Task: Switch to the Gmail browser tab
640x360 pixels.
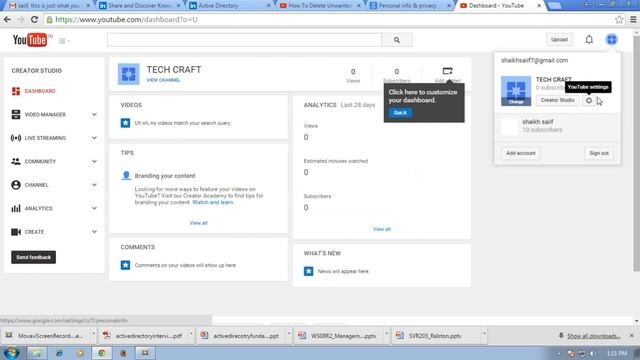Action: click(x=48, y=6)
